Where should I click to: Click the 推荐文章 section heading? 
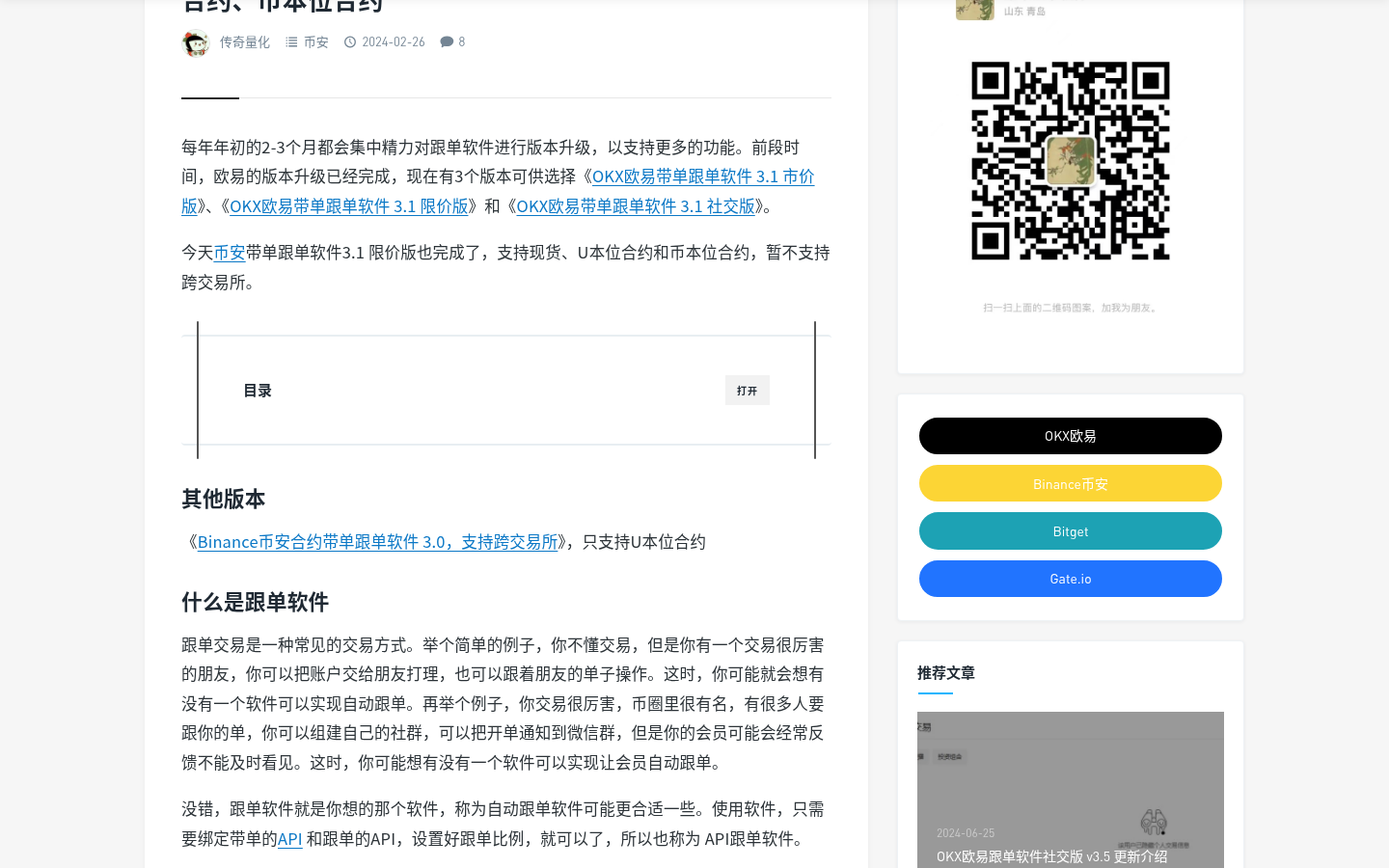point(946,673)
